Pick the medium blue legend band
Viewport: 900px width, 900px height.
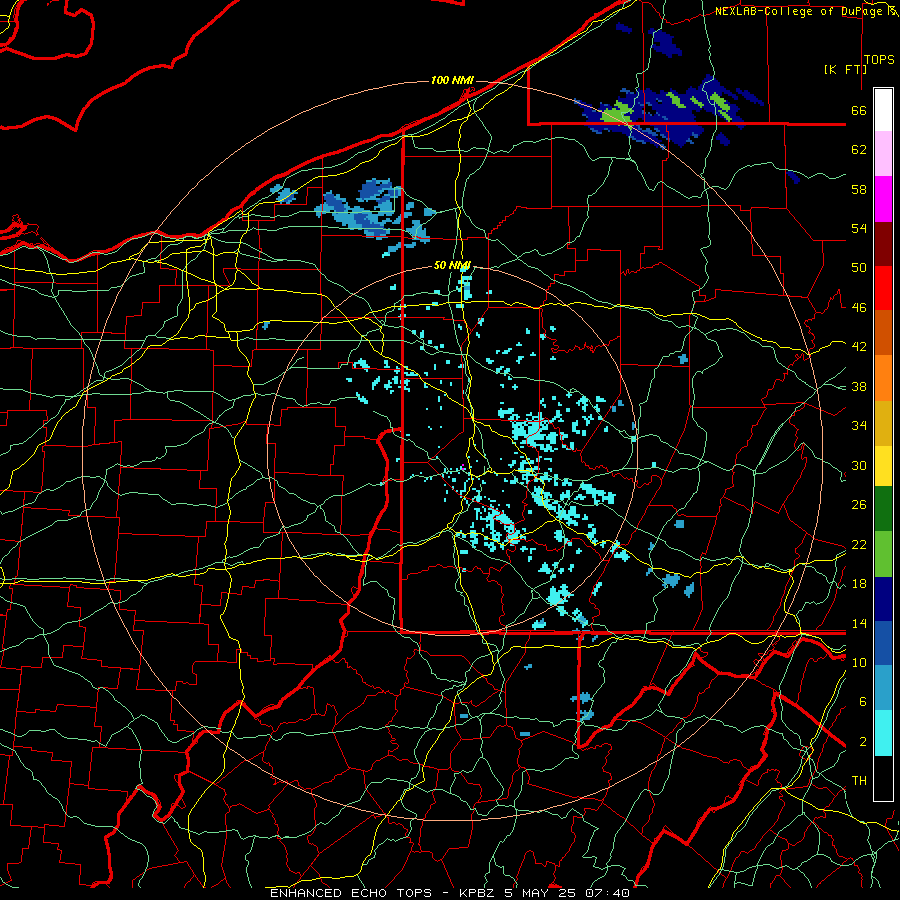tap(883, 644)
